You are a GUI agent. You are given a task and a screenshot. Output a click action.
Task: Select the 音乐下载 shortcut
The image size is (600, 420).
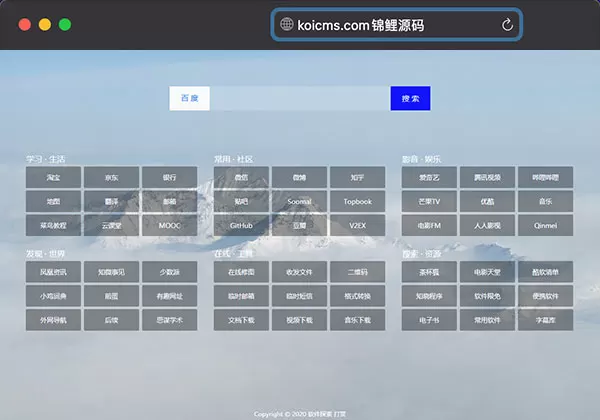point(357,320)
